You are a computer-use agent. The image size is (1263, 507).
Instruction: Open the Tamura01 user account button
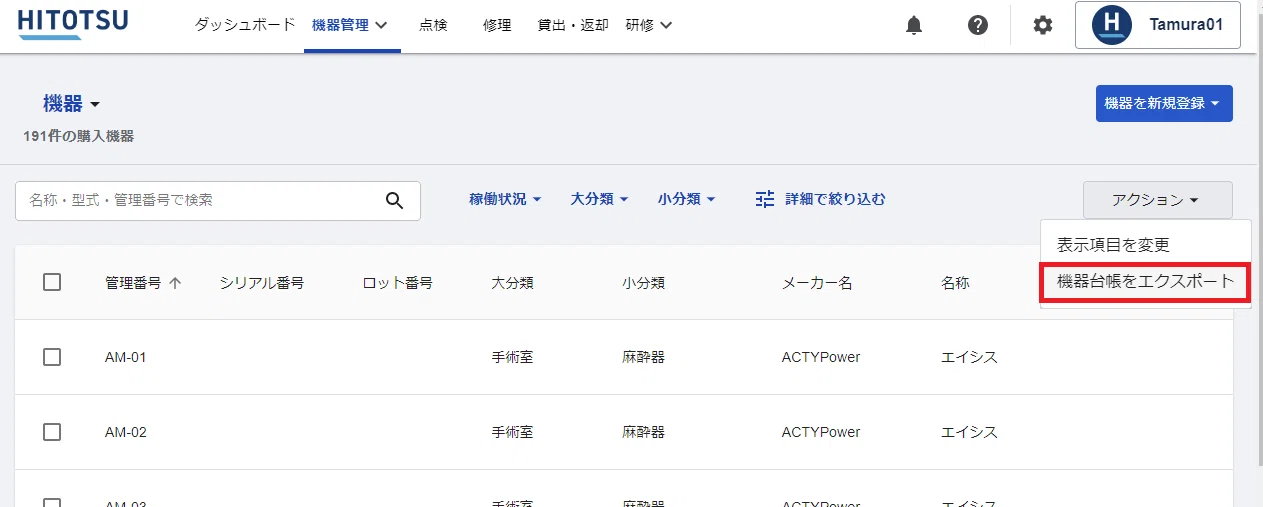point(1158,25)
